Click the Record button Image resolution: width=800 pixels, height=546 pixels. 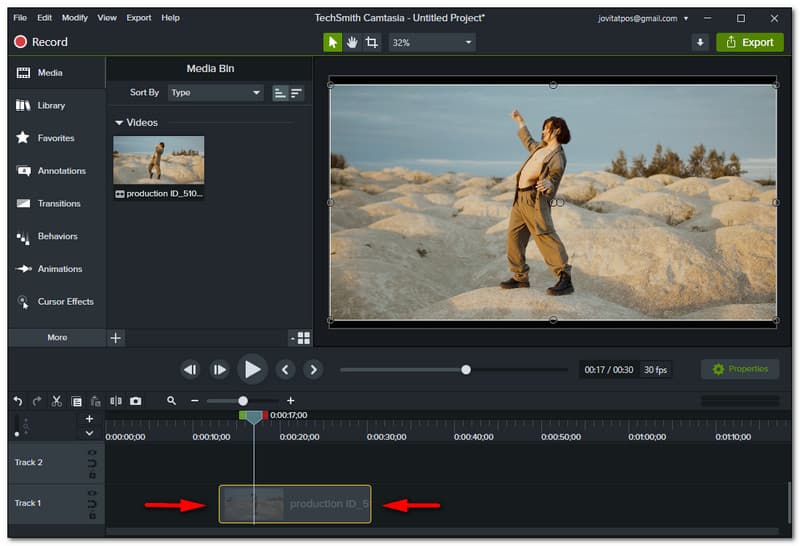coord(41,42)
